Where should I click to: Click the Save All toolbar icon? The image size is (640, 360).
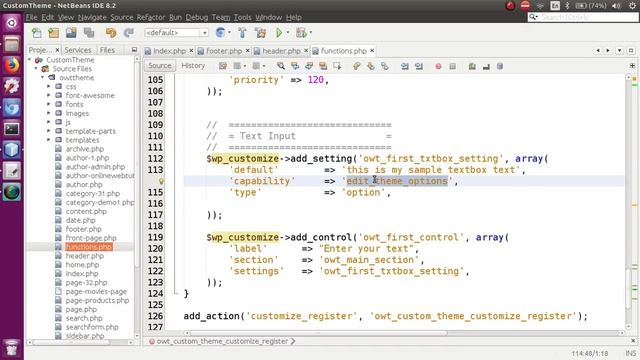[89, 33]
